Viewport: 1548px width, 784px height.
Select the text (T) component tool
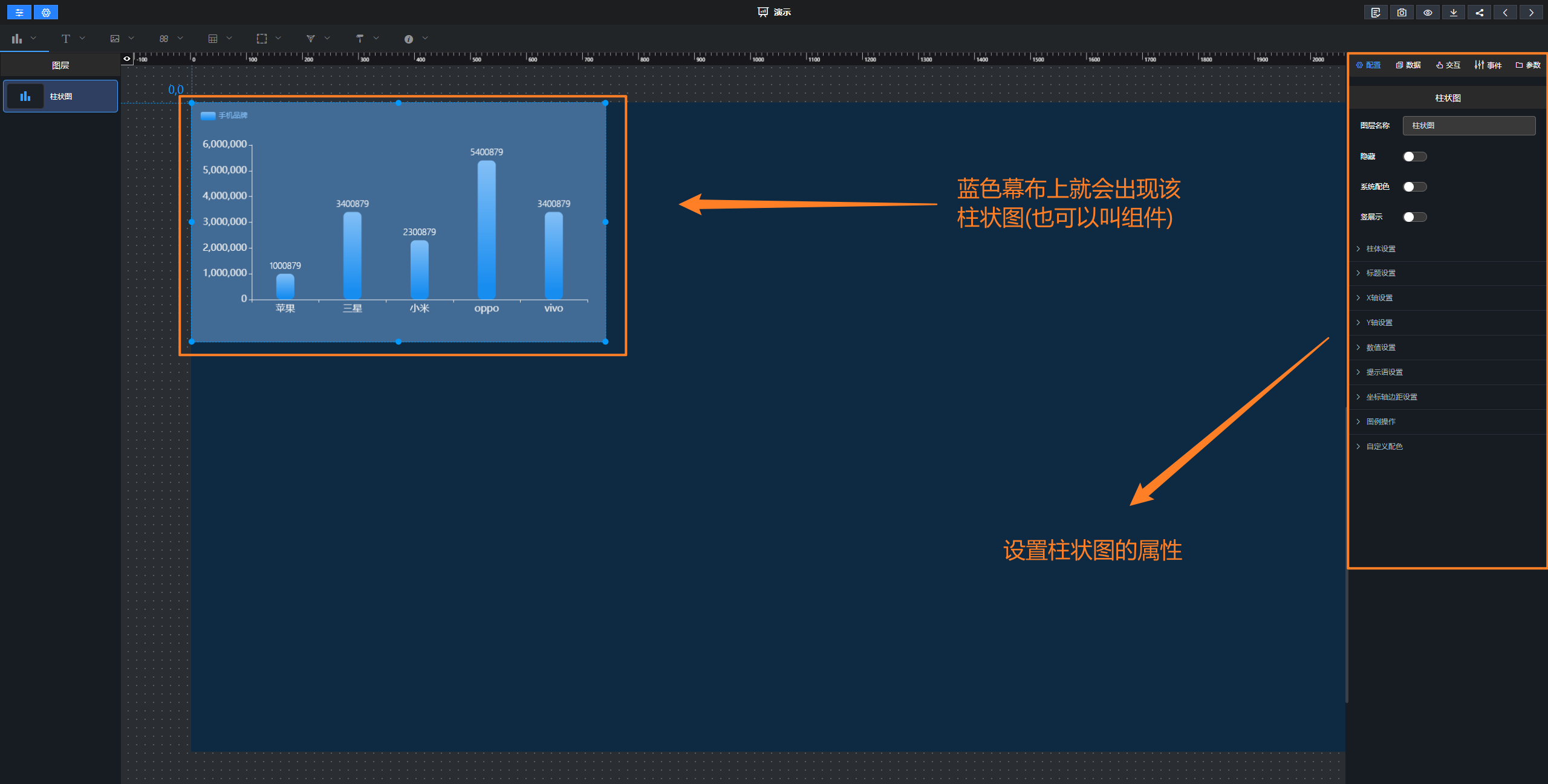pyautogui.click(x=66, y=39)
